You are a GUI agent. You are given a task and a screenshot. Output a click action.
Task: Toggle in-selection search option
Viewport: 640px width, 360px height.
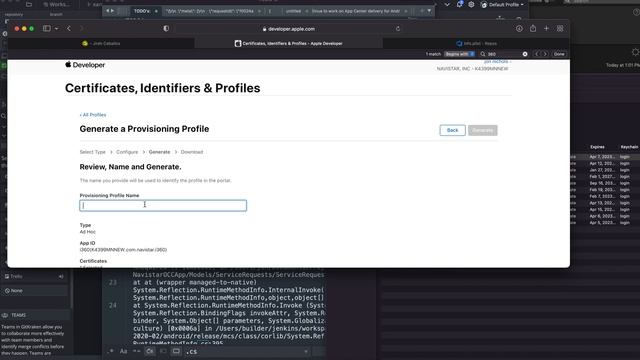[x=163, y=351]
